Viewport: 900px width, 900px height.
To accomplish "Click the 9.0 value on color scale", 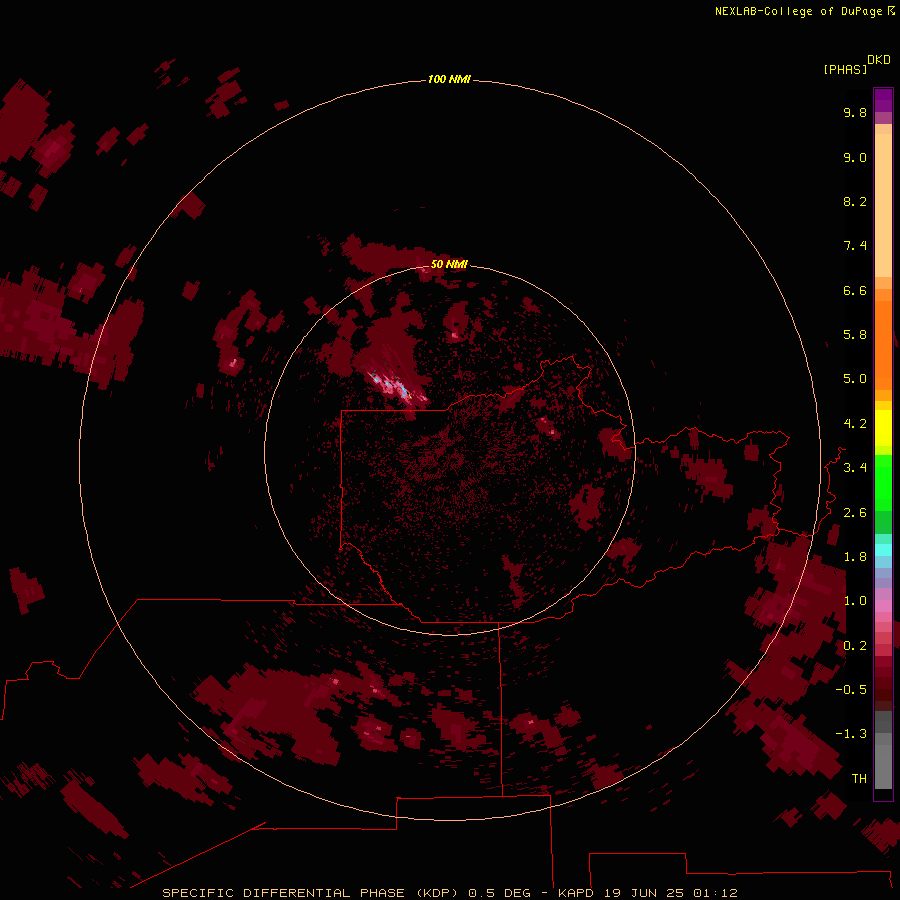I will click(x=855, y=157).
